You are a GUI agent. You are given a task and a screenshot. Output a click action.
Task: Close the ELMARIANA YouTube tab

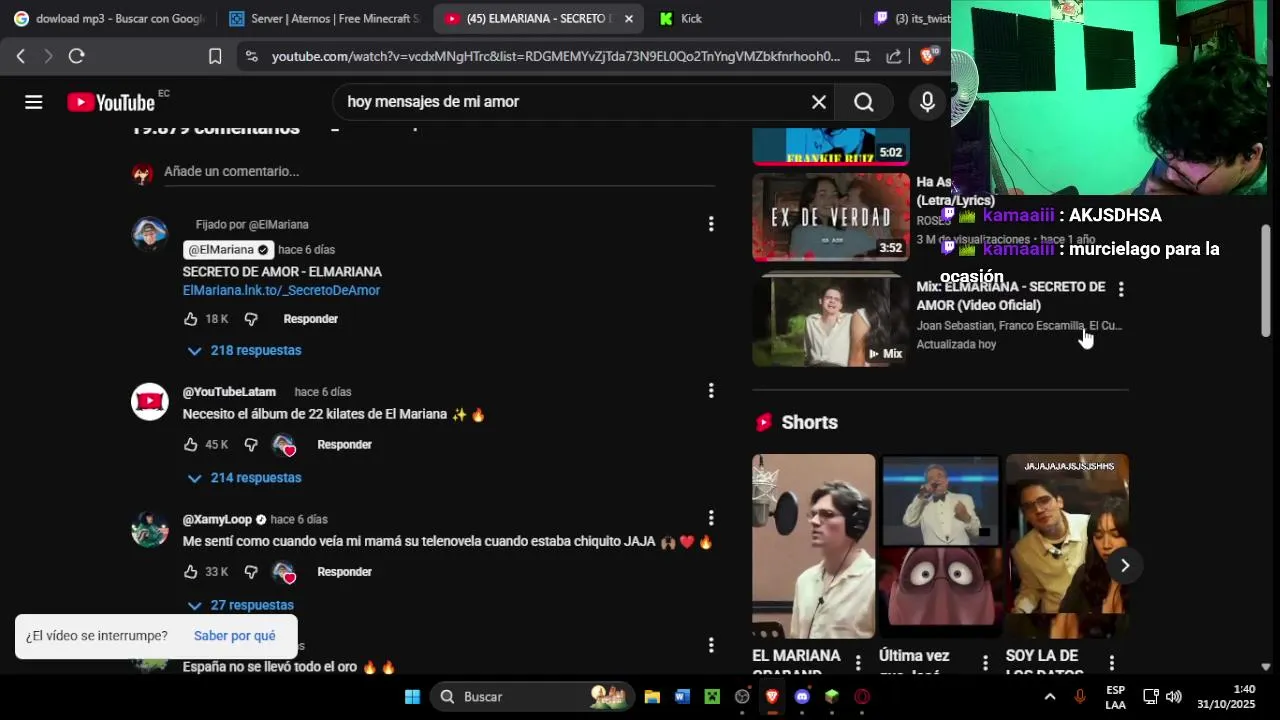[x=629, y=19]
